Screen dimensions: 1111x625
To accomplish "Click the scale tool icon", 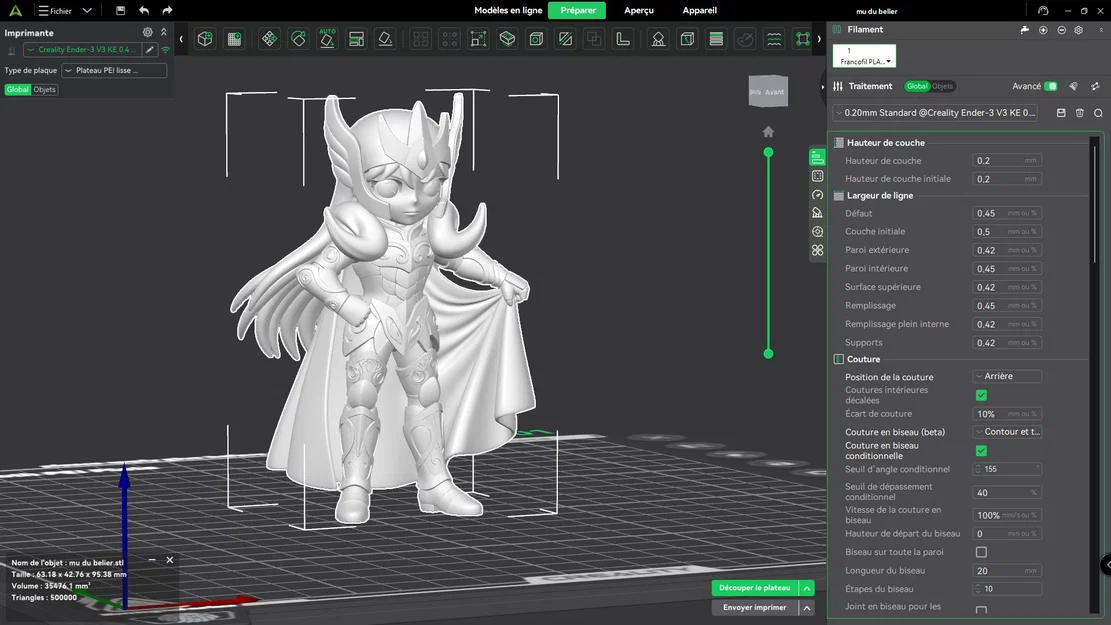I will 478,39.
